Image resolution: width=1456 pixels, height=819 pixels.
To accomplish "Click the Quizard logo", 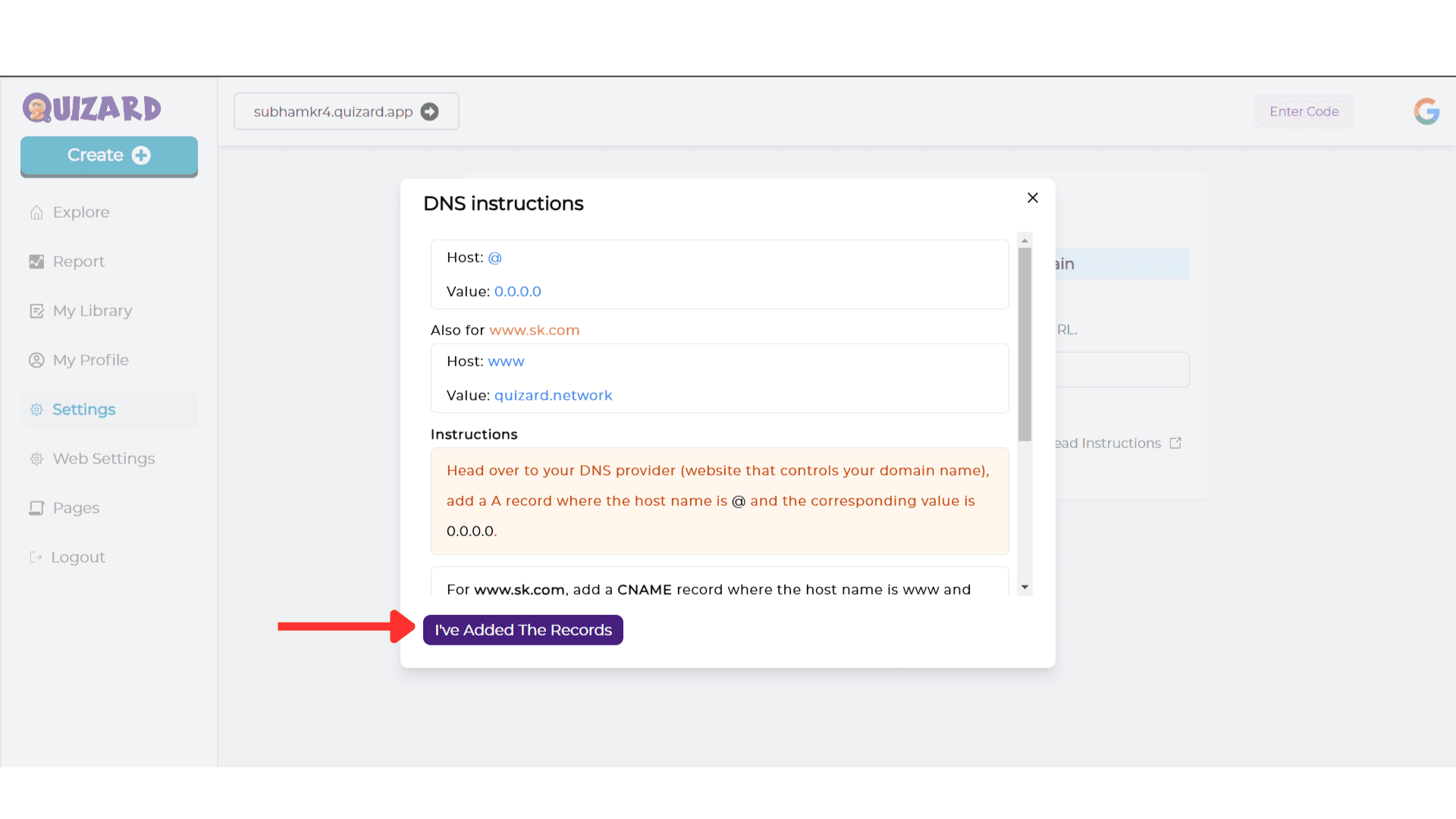I will pyautogui.click(x=92, y=108).
